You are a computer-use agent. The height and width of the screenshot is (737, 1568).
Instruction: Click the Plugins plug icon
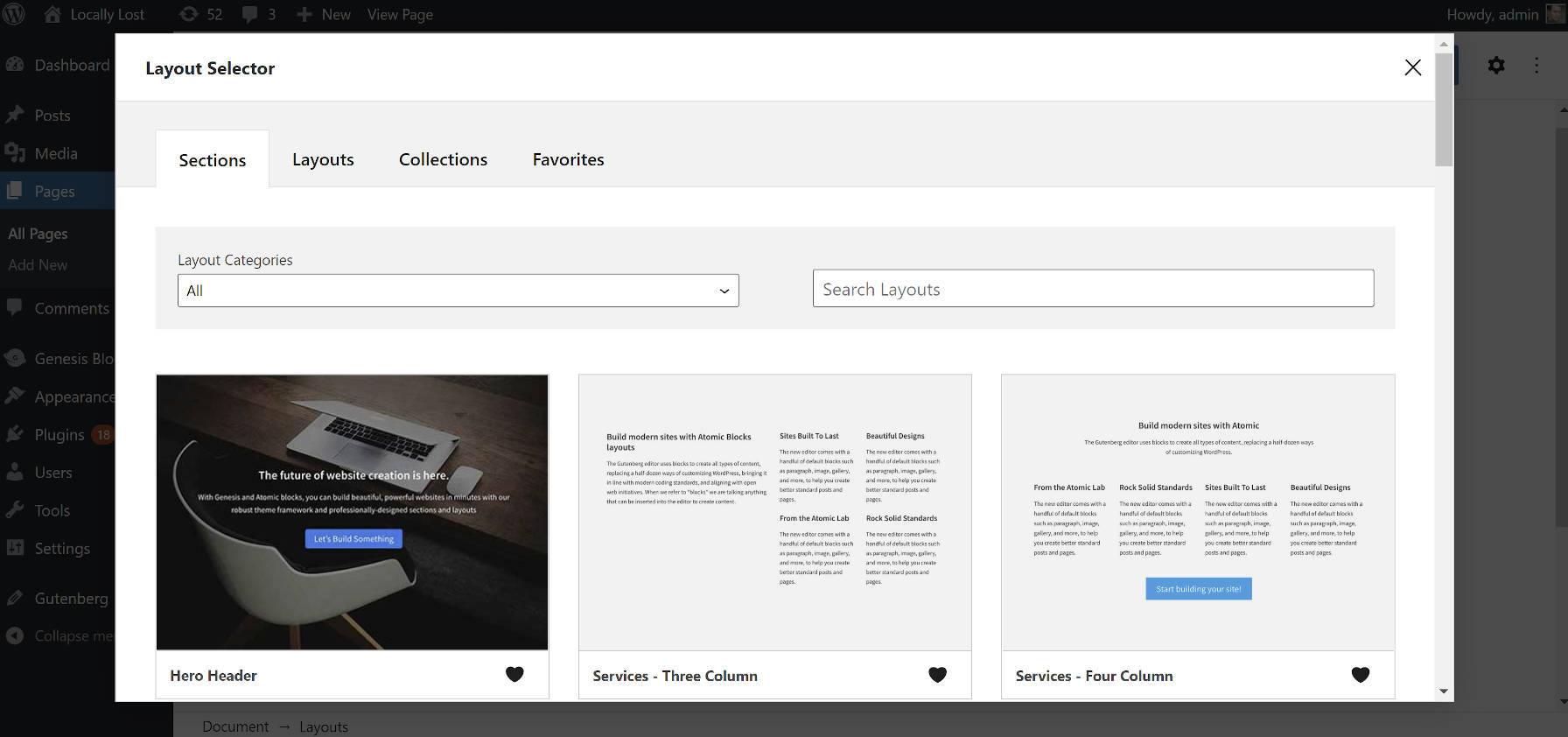15,434
